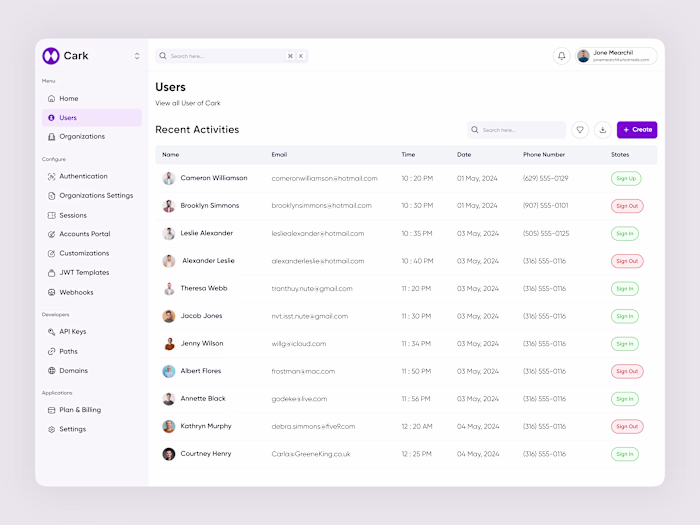Open API Keys page
Viewport: 700px width, 525px height.
pyautogui.click(x=92, y=332)
